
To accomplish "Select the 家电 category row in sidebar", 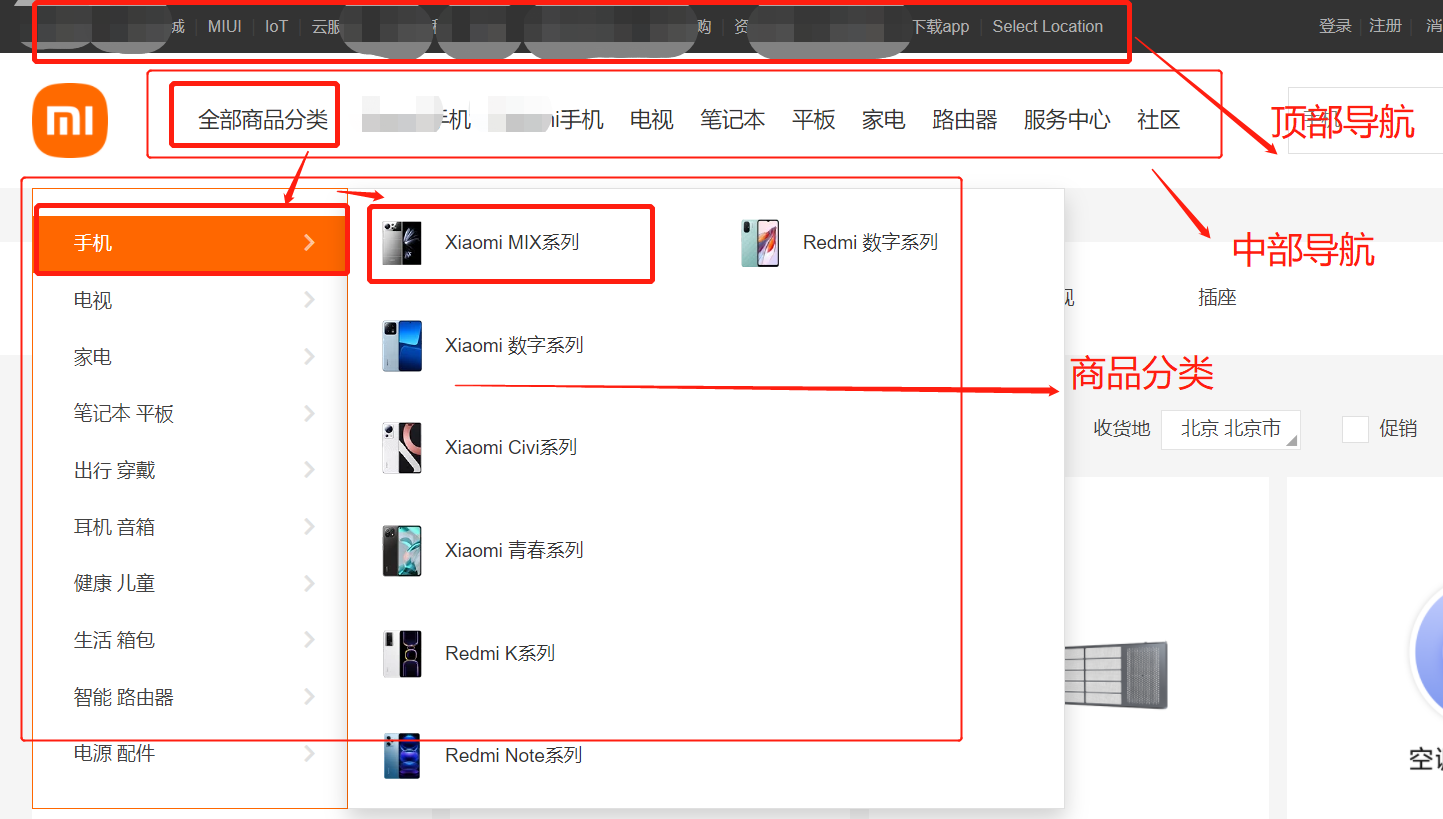I will [x=190, y=357].
